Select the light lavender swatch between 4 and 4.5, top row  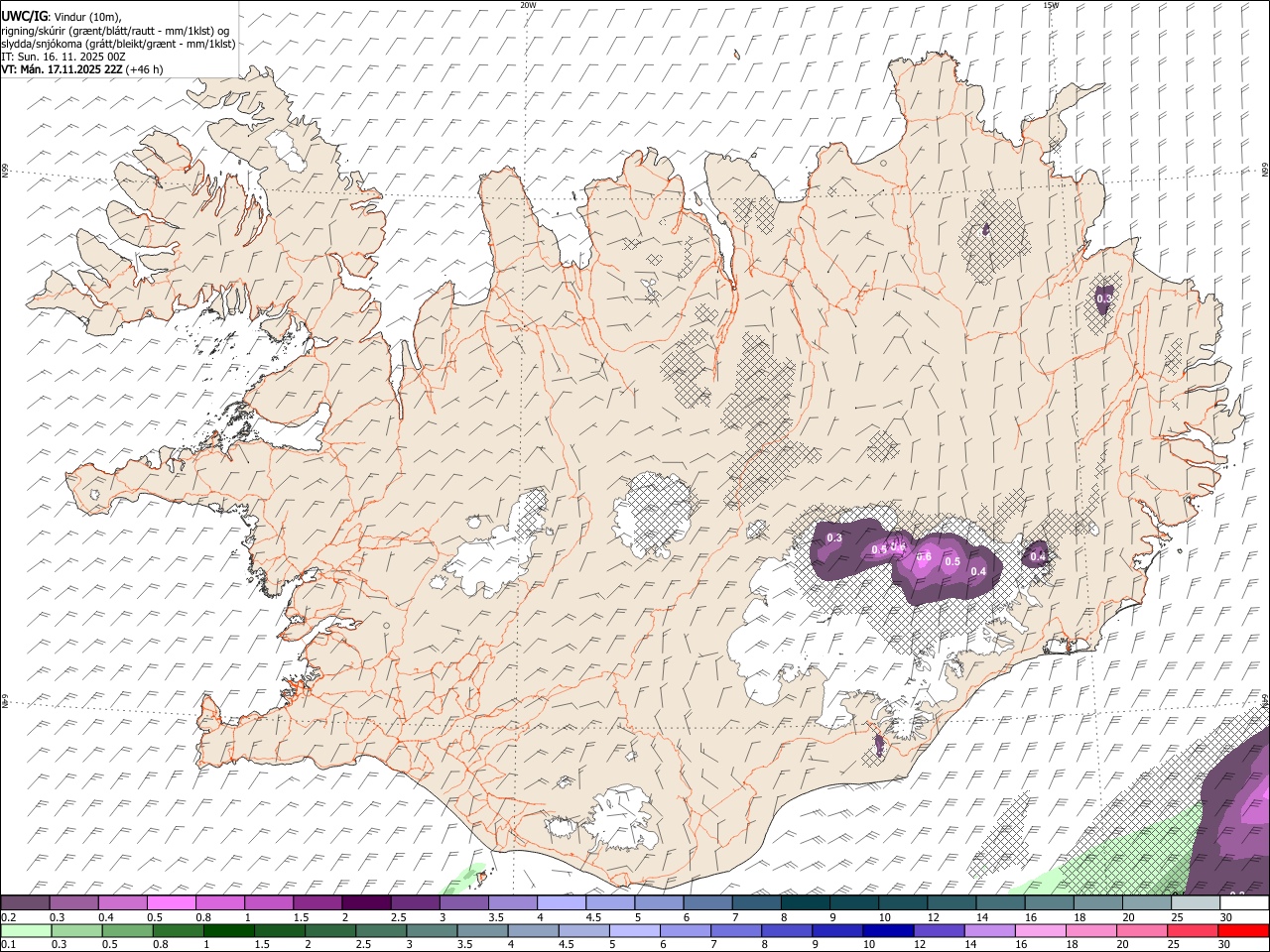(562, 903)
